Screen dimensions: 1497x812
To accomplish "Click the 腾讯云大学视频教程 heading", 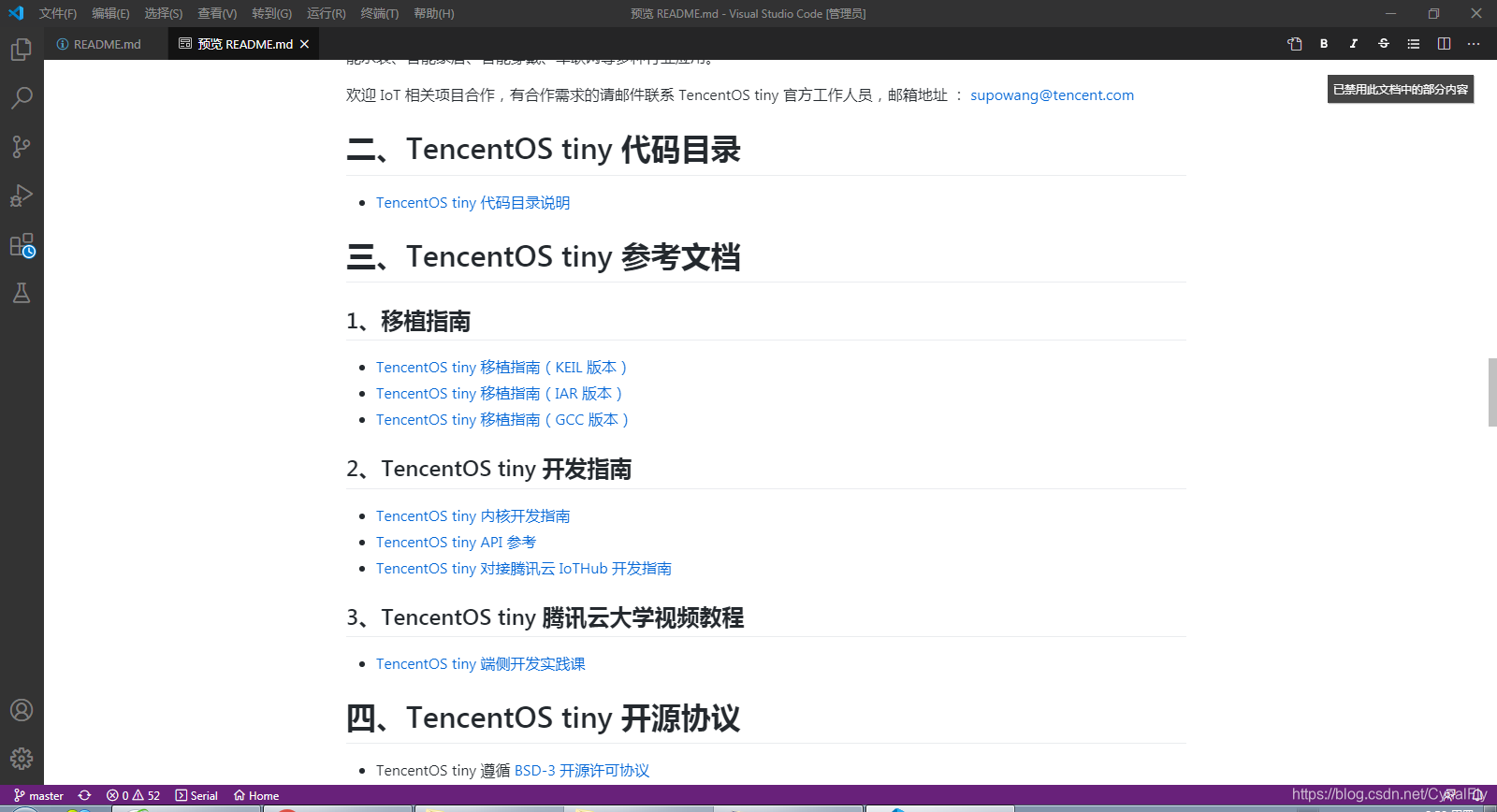I will coord(545,617).
